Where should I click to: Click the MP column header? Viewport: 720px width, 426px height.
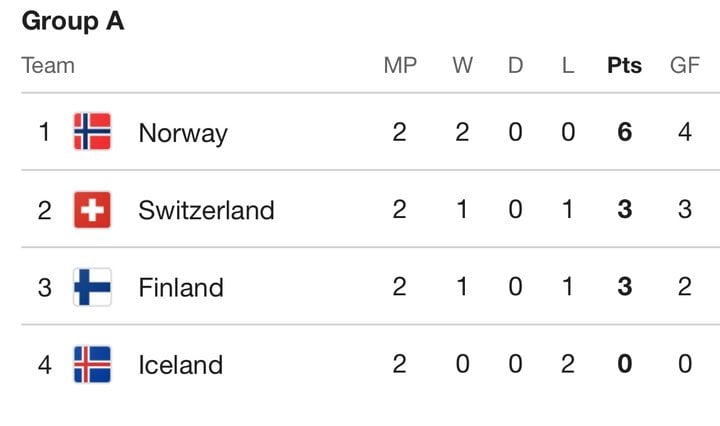point(400,65)
